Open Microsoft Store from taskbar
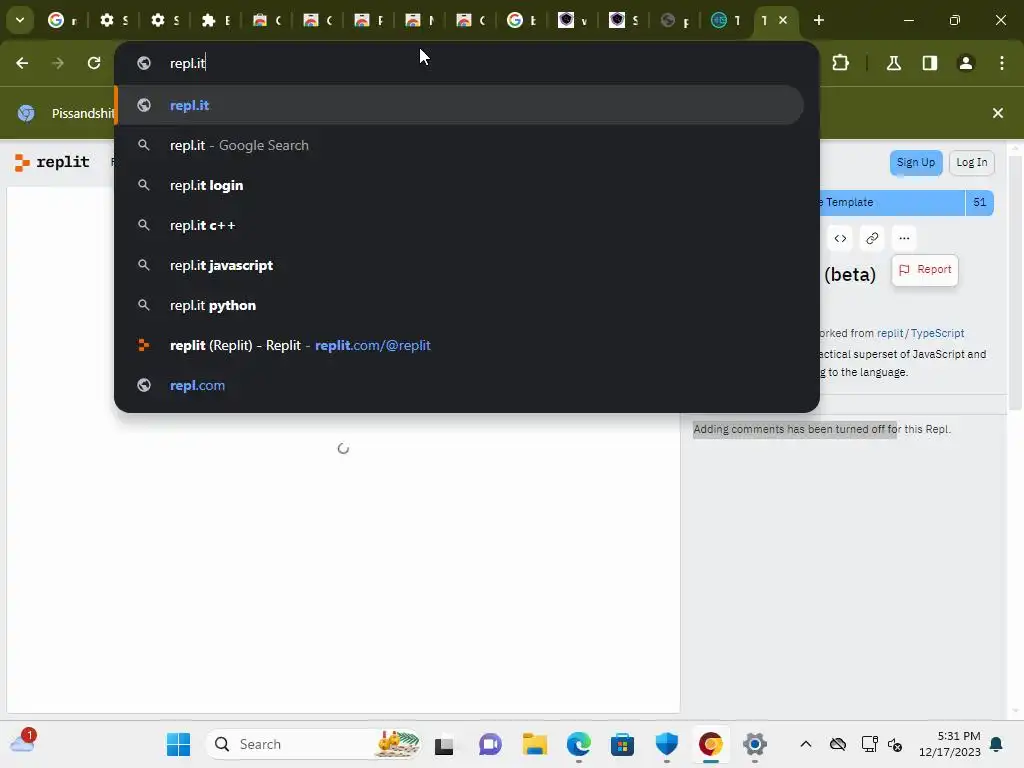The image size is (1024, 768). point(622,744)
